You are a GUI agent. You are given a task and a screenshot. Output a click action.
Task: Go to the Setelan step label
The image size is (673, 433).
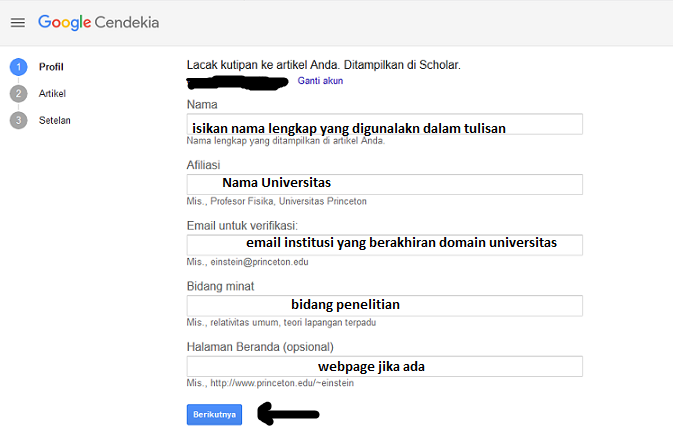[x=55, y=121]
